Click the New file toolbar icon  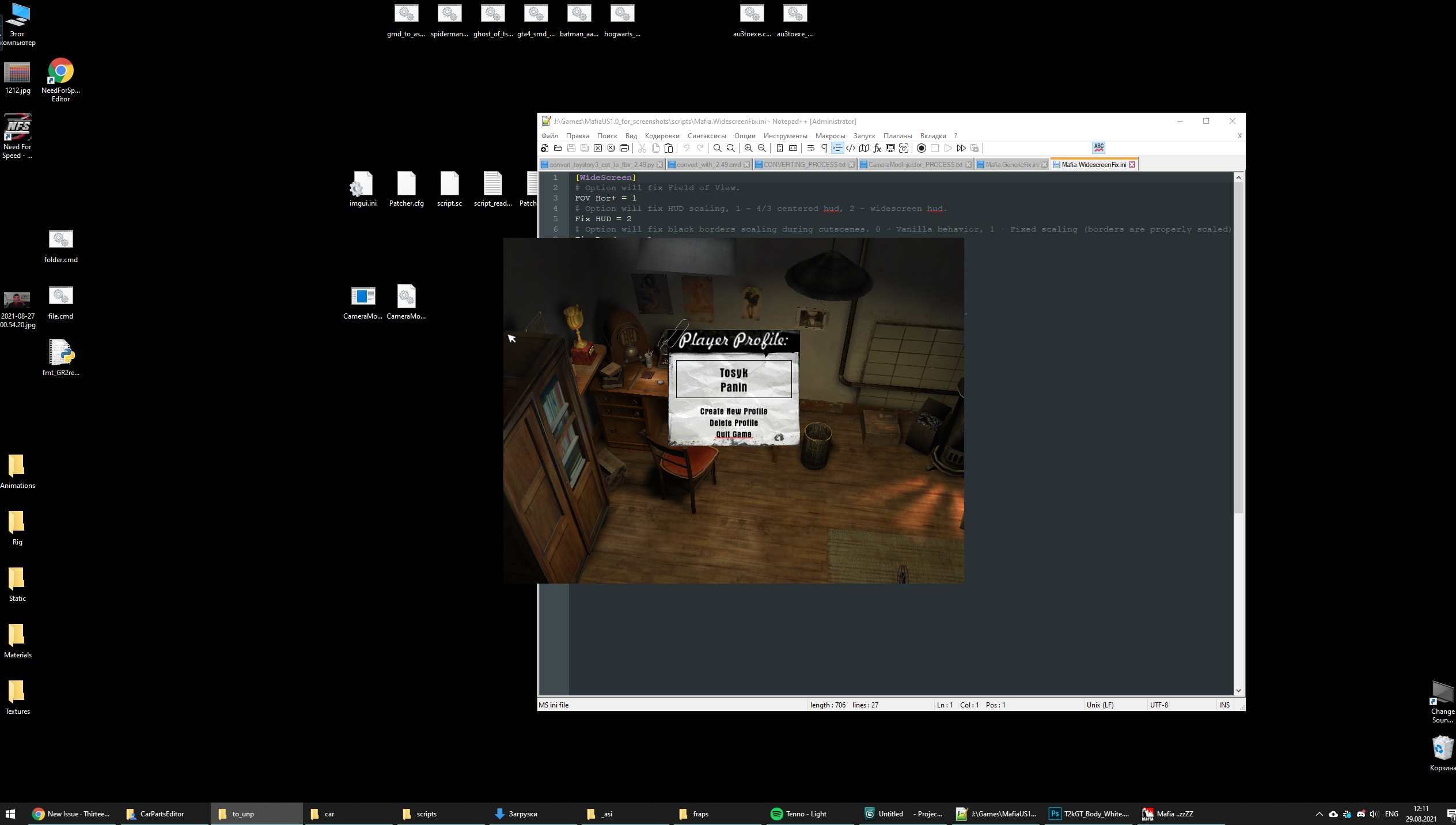point(544,148)
